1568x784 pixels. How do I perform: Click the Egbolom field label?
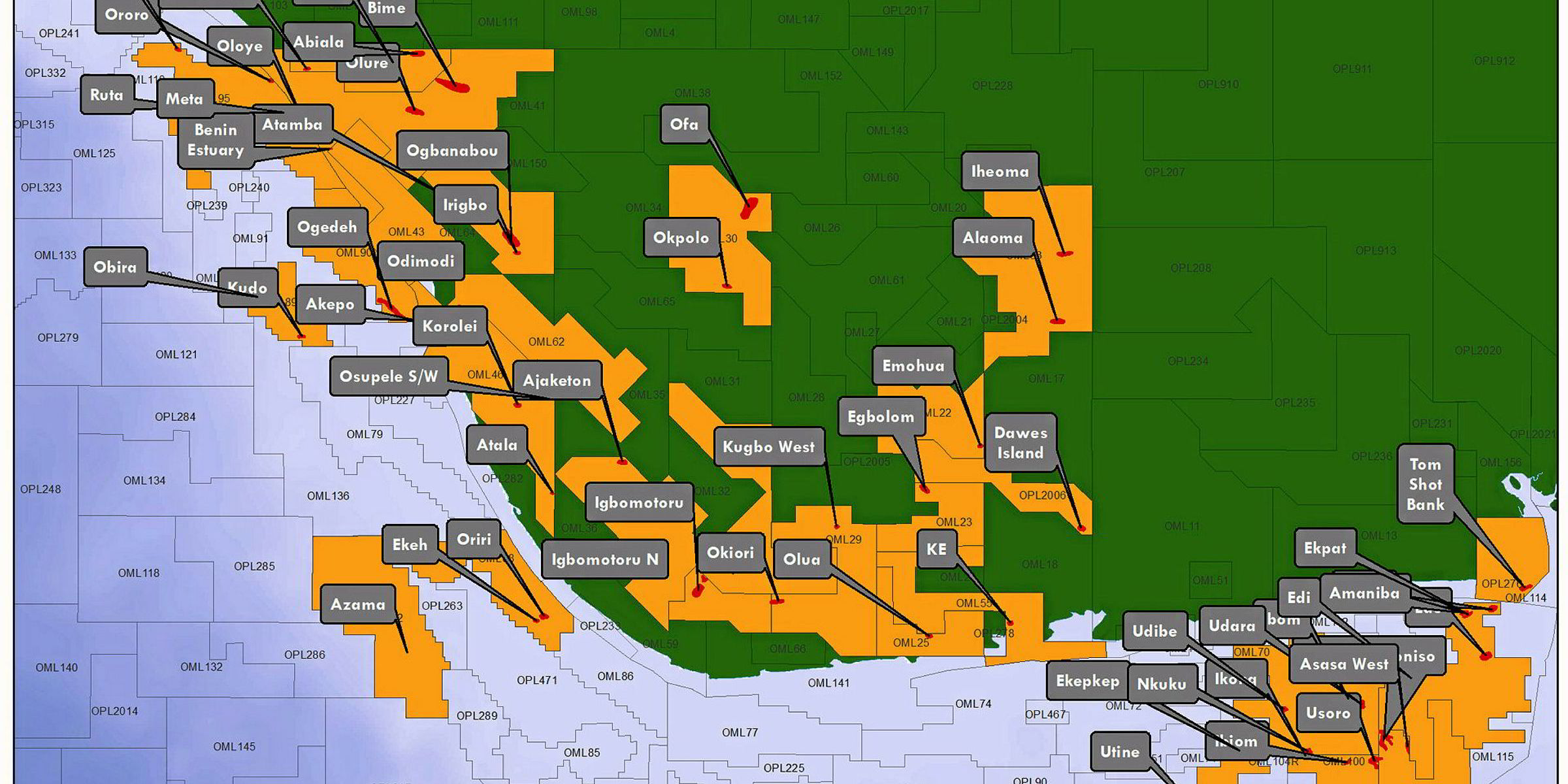(881, 417)
